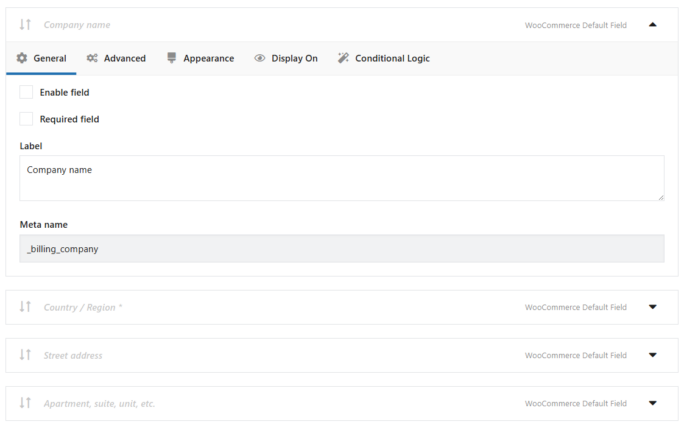Click WooCommerce Default Field text in Street address row
This screenshot has height=430, width=684.
576,355
